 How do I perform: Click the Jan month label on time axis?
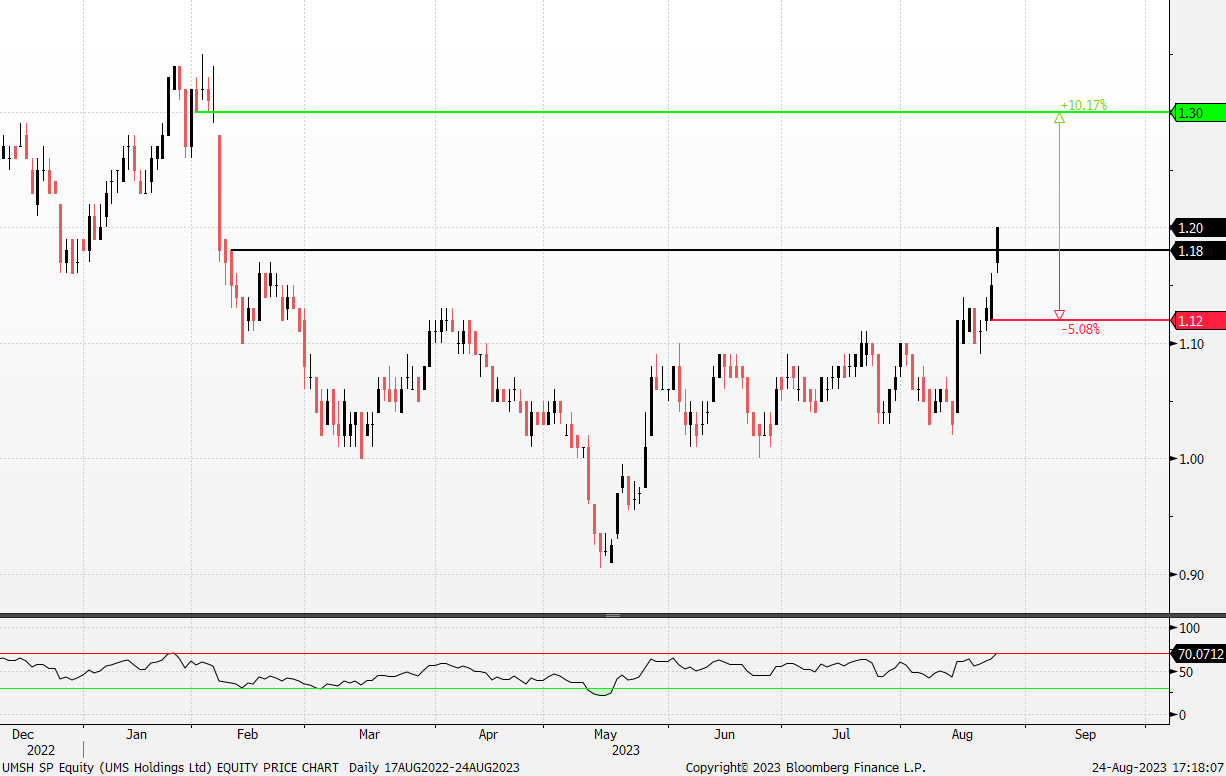click(x=137, y=734)
